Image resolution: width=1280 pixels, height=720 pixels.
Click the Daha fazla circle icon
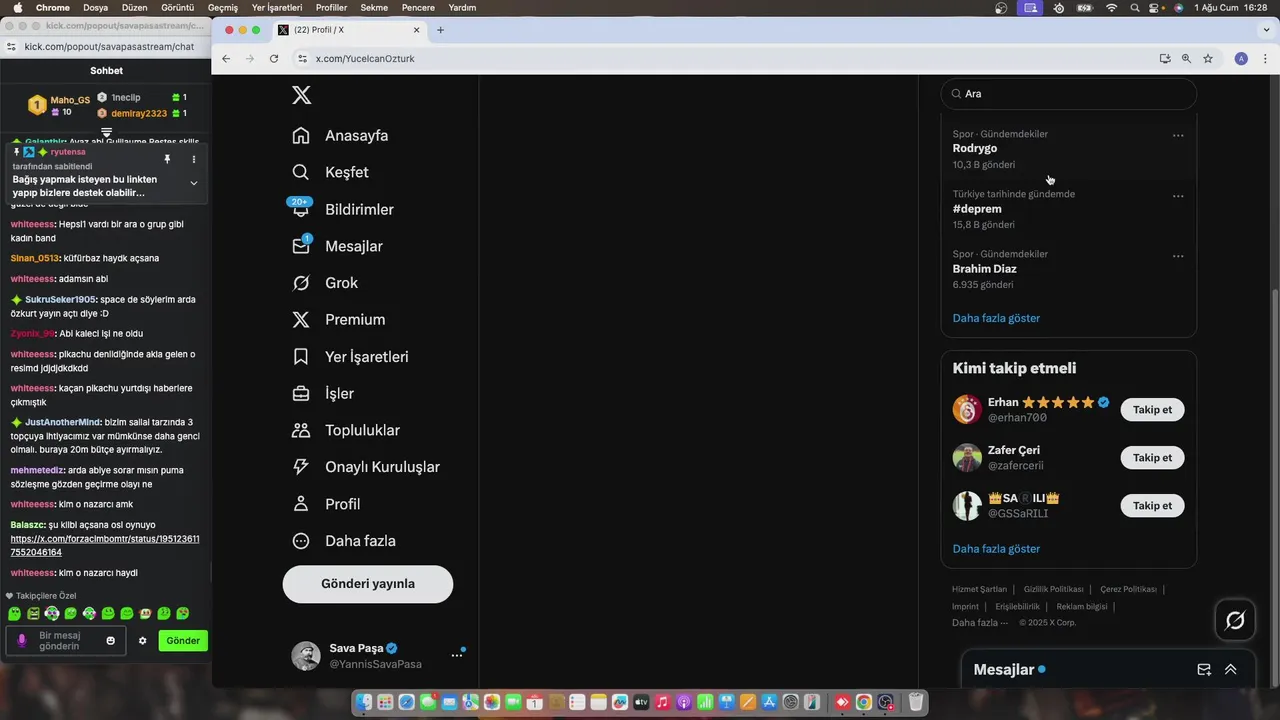[301, 541]
